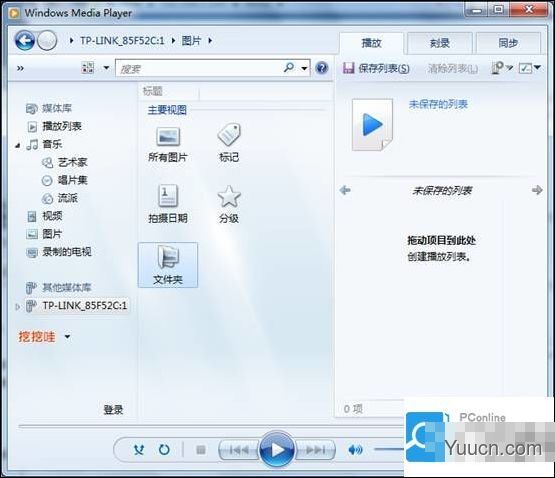Go to previous list with left arrow
The width and height of the screenshot is (555, 478).
pos(345,190)
